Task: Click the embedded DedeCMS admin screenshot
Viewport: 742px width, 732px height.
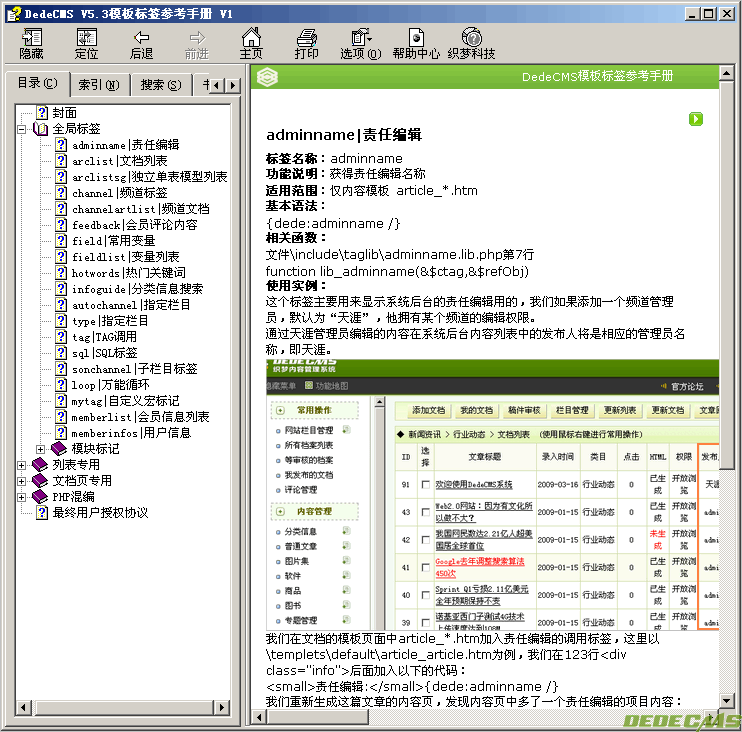Action: point(492,494)
